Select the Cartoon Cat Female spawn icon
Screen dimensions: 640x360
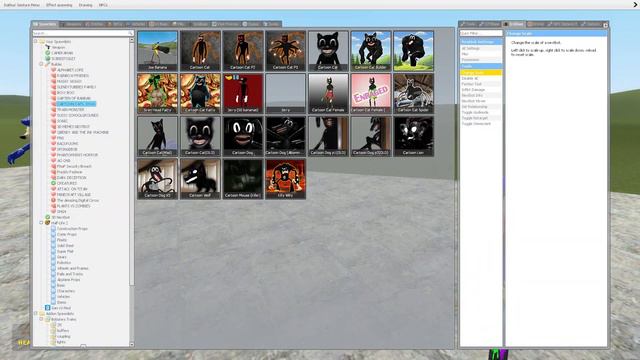(x=328, y=93)
